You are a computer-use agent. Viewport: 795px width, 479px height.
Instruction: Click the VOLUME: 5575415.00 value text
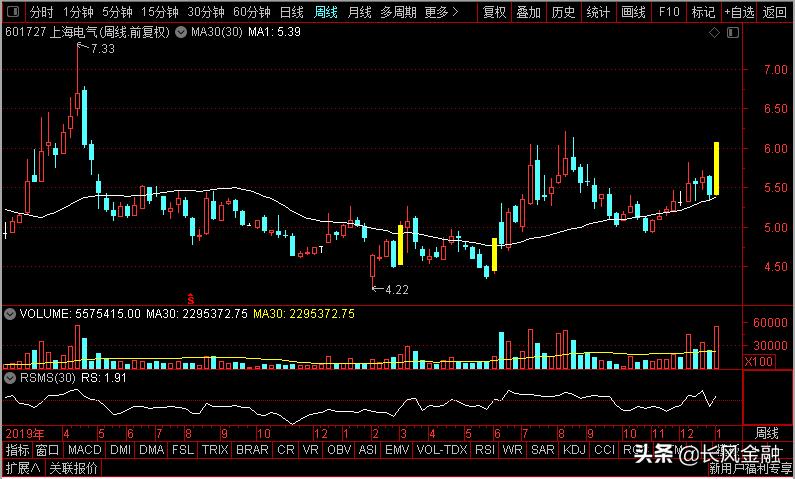pos(80,314)
